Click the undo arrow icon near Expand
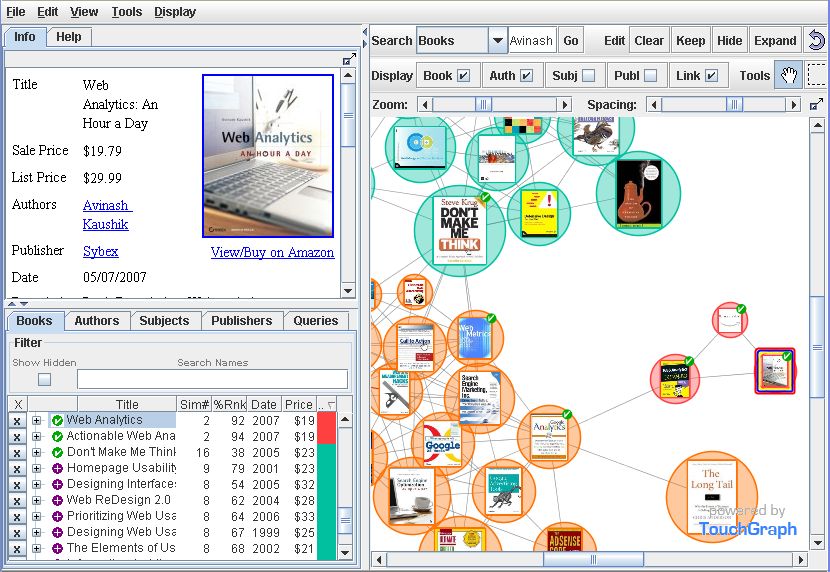This screenshot has width=830, height=572. coord(816,40)
